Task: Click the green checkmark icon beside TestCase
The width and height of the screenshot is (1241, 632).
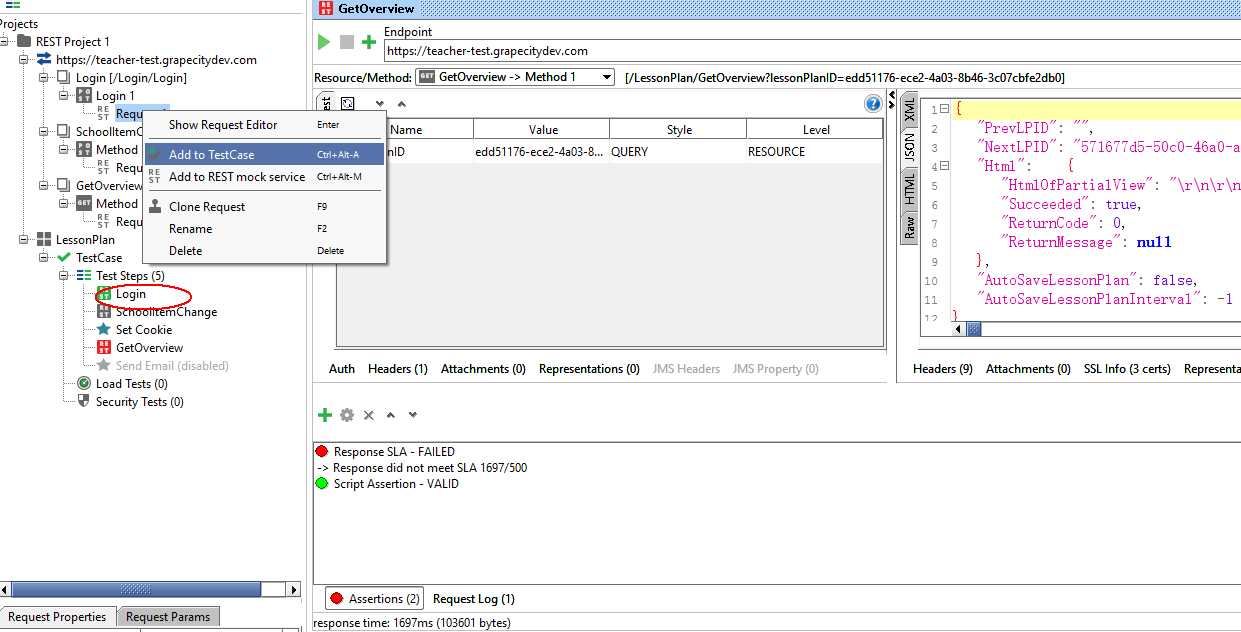Action: tap(64, 258)
